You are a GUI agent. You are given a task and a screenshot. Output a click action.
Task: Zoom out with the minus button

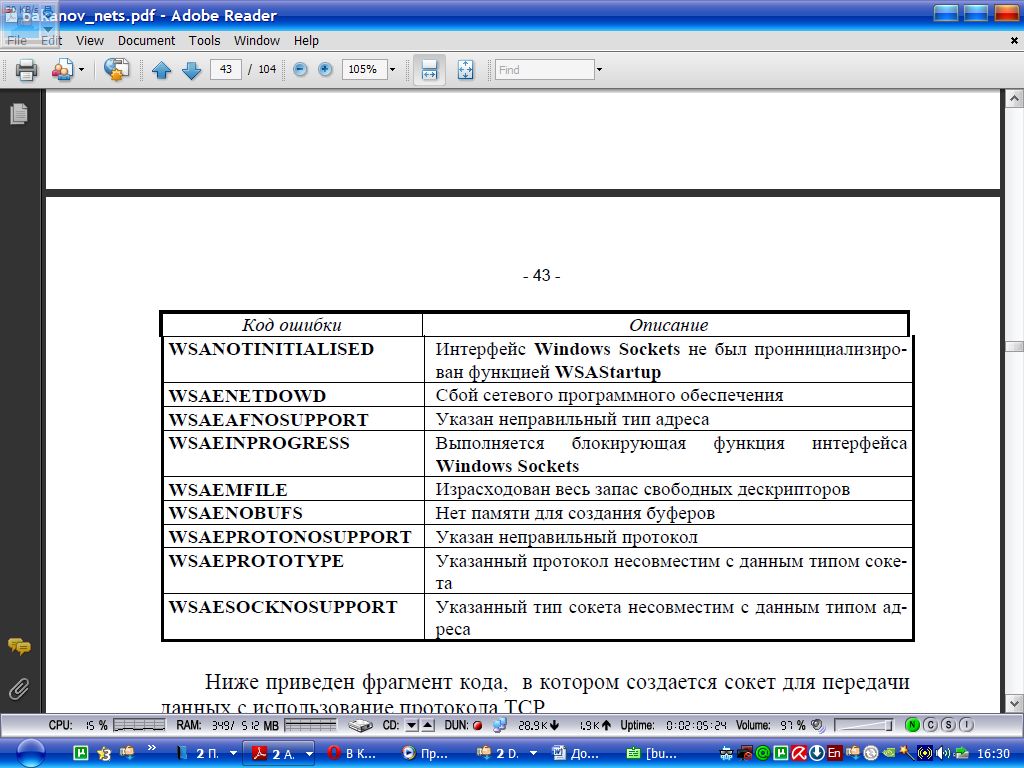pos(300,69)
